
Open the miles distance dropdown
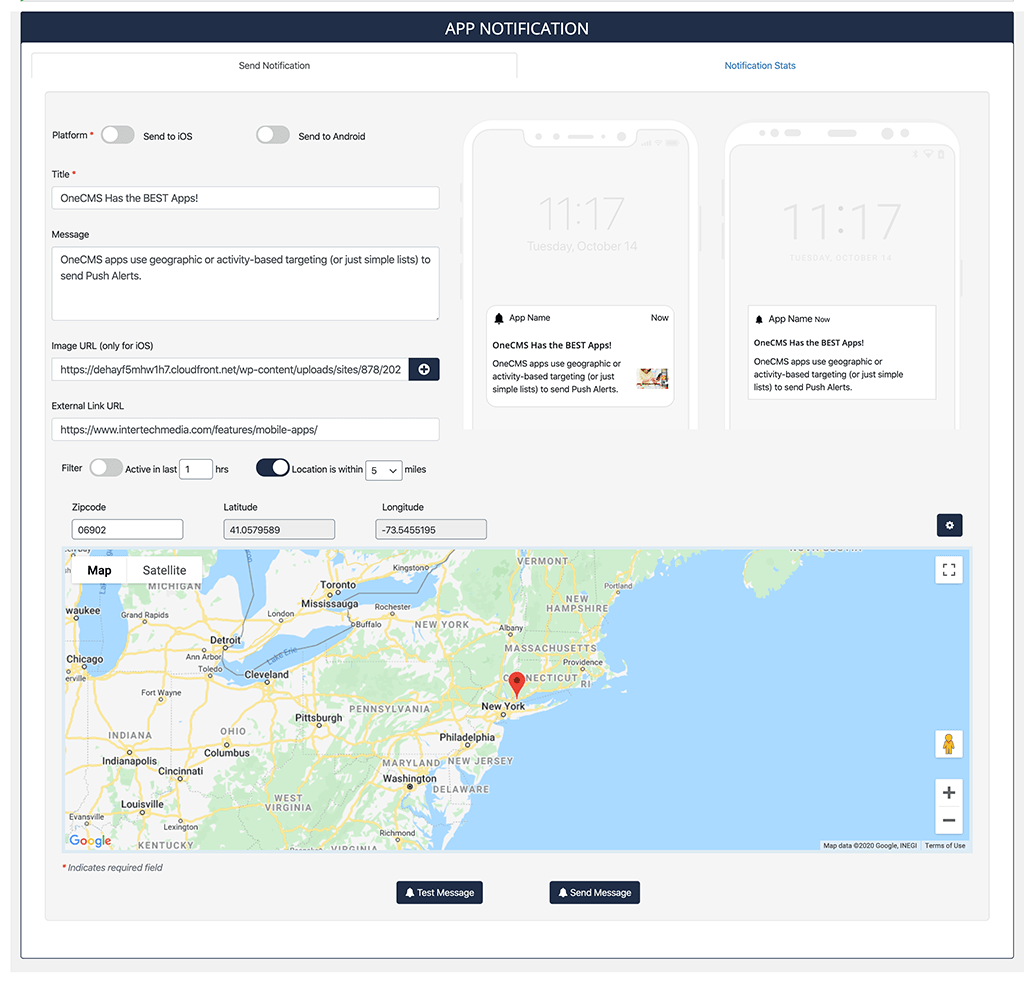pyautogui.click(x=383, y=470)
